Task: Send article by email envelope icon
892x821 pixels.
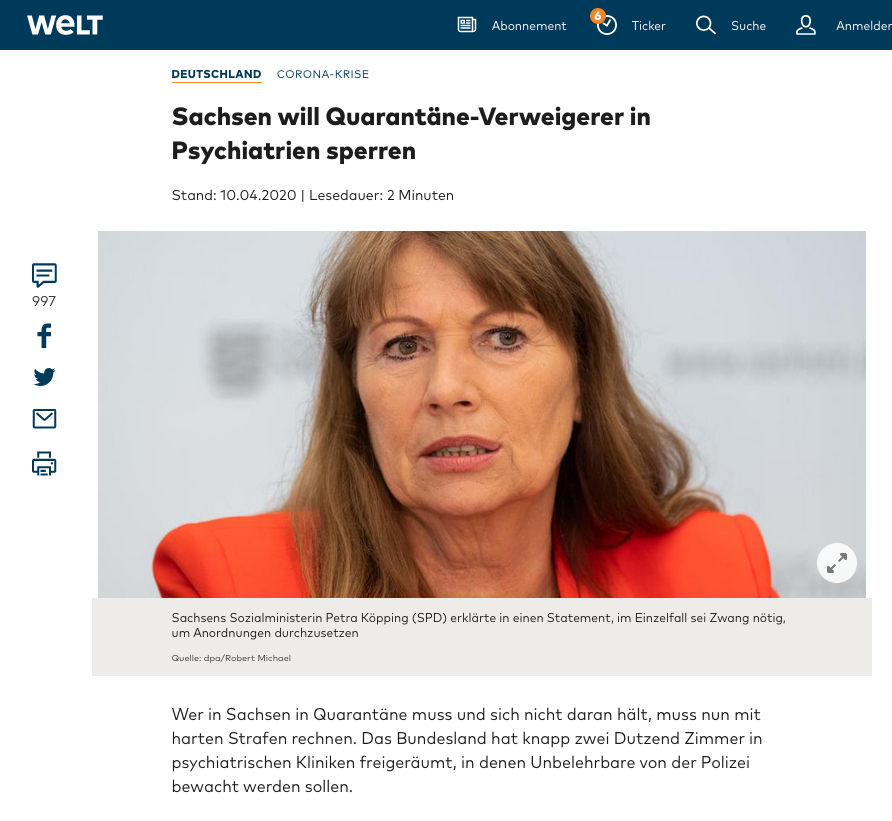Action: point(44,419)
